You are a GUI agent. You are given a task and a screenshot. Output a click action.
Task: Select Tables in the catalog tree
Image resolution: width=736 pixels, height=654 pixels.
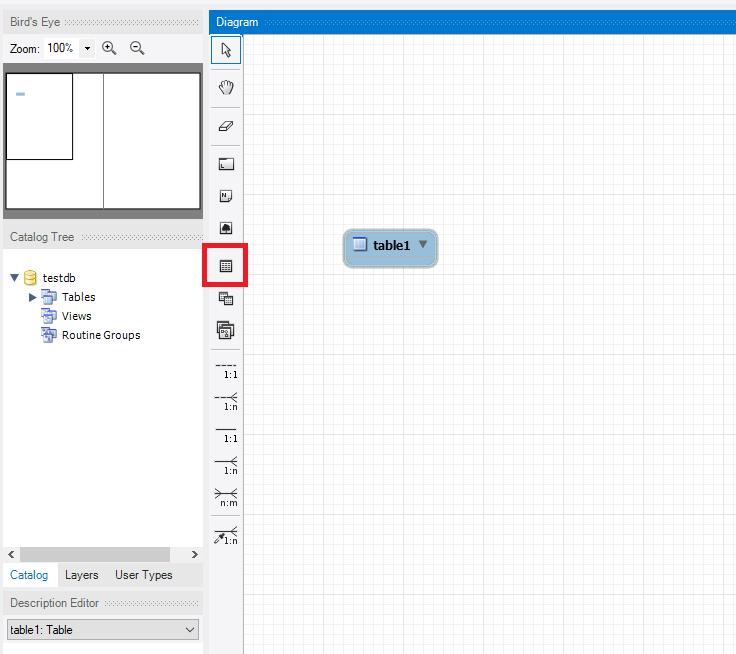point(78,297)
